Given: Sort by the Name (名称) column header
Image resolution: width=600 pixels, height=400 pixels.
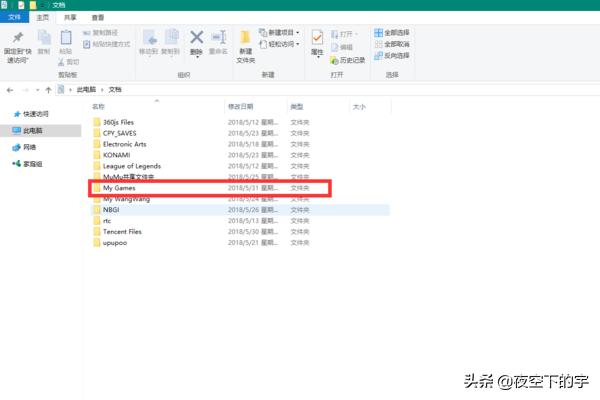Looking at the screenshot, I should [99, 105].
